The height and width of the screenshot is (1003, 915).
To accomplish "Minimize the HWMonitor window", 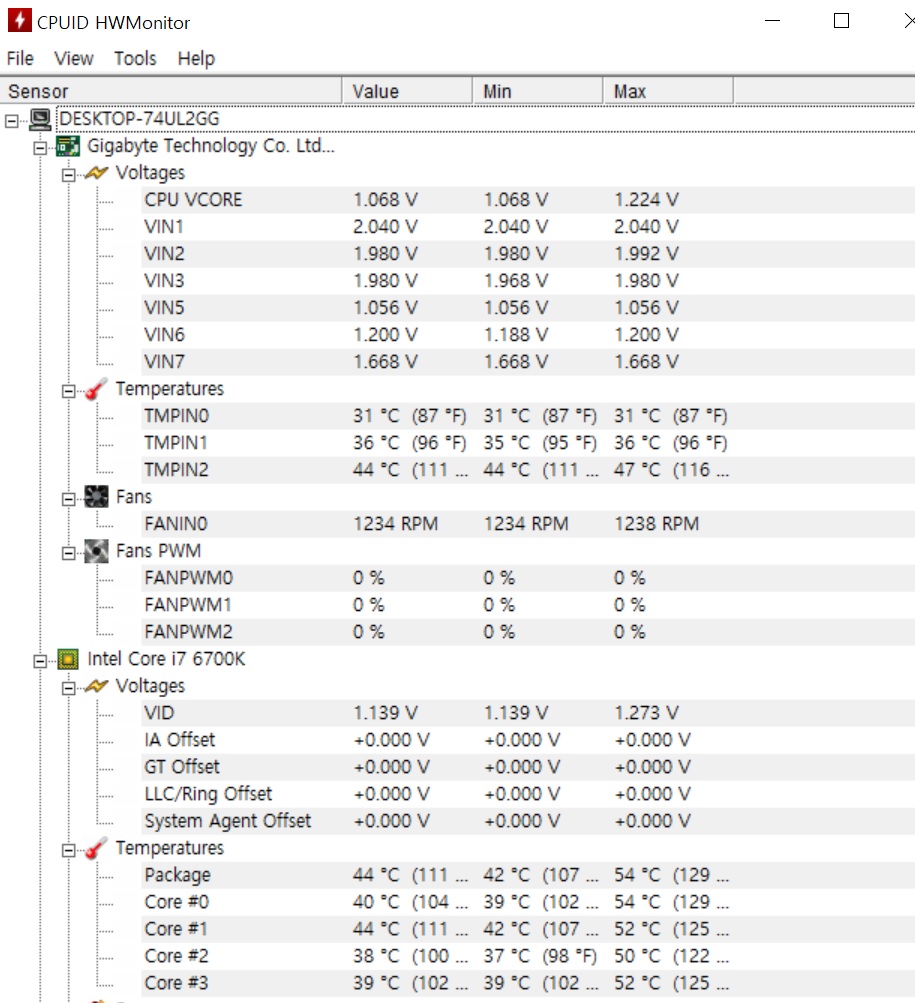I will pos(772,20).
